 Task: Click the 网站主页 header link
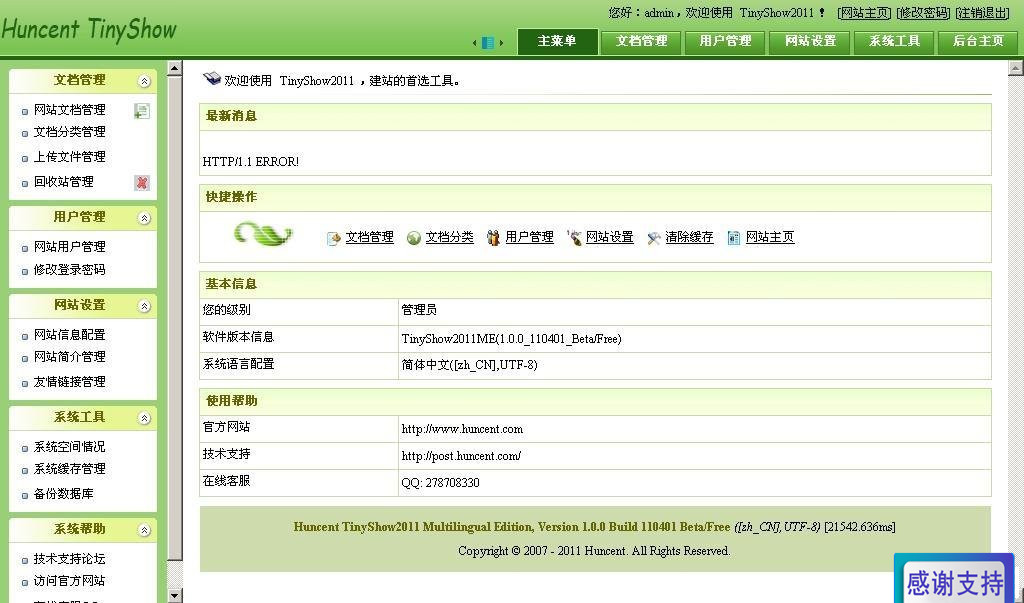865,13
